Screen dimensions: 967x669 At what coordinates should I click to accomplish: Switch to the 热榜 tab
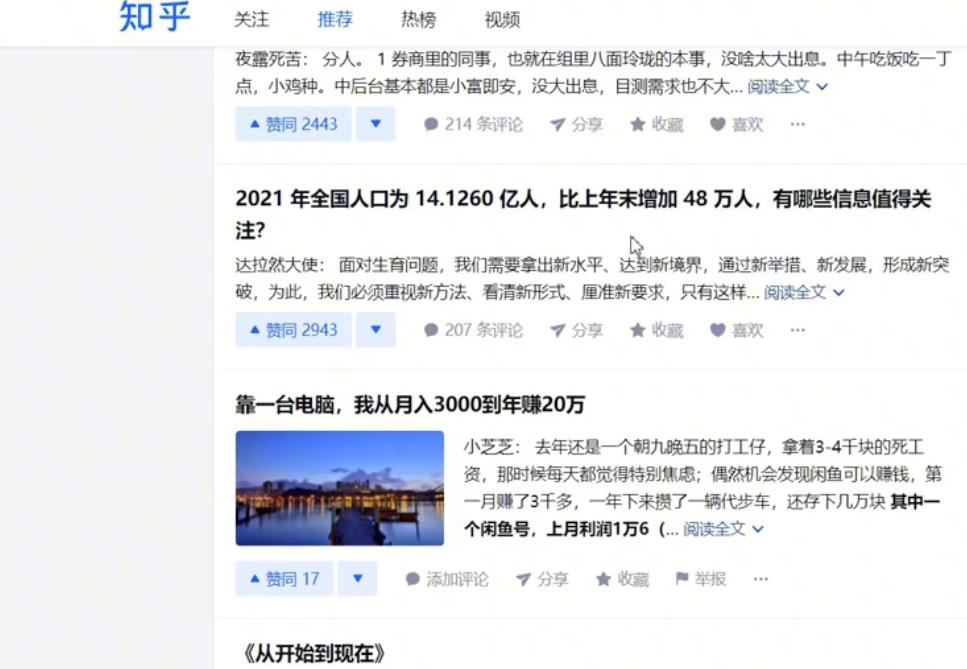click(x=416, y=19)
